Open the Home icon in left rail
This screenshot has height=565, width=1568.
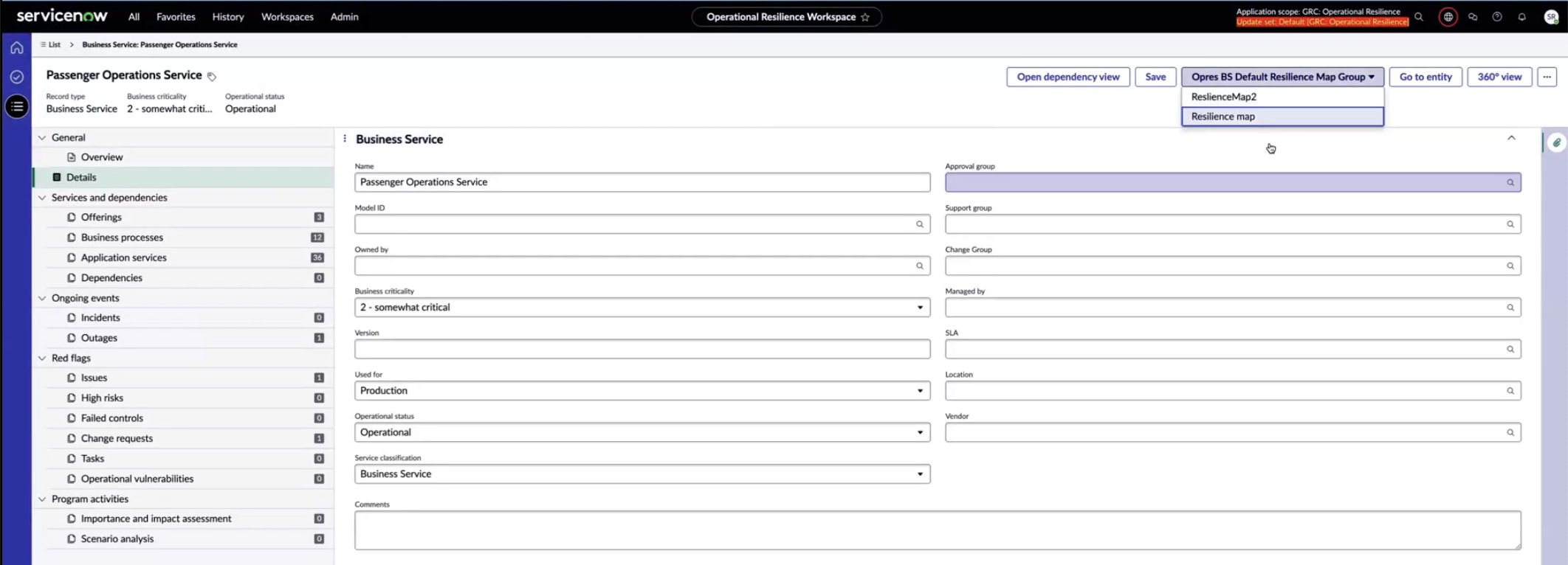coord(16,48)
